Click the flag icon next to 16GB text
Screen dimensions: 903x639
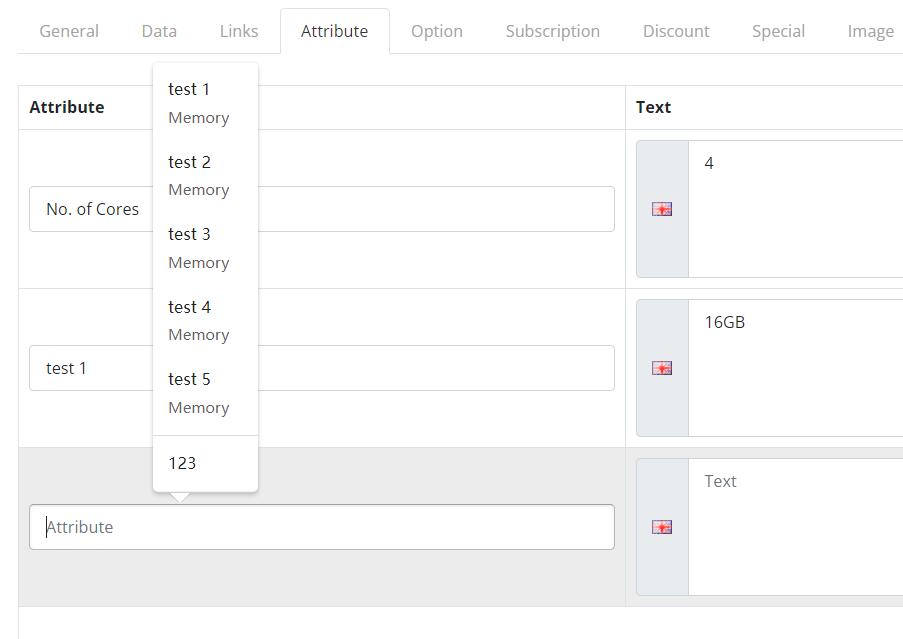click(662, 368)
